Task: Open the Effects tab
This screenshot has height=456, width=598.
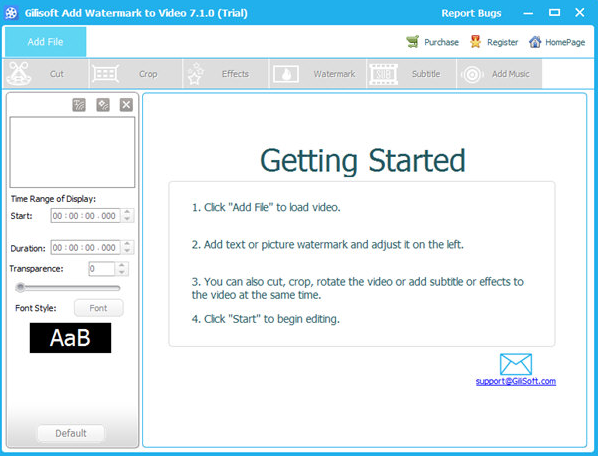Action: 226,74
